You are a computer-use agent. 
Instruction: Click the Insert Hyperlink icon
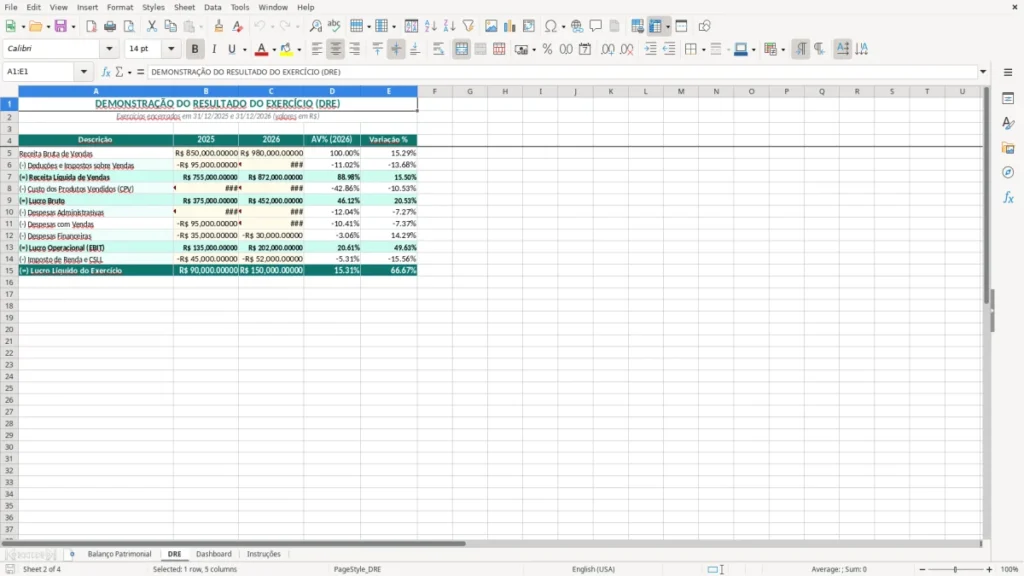click(577, 26)
